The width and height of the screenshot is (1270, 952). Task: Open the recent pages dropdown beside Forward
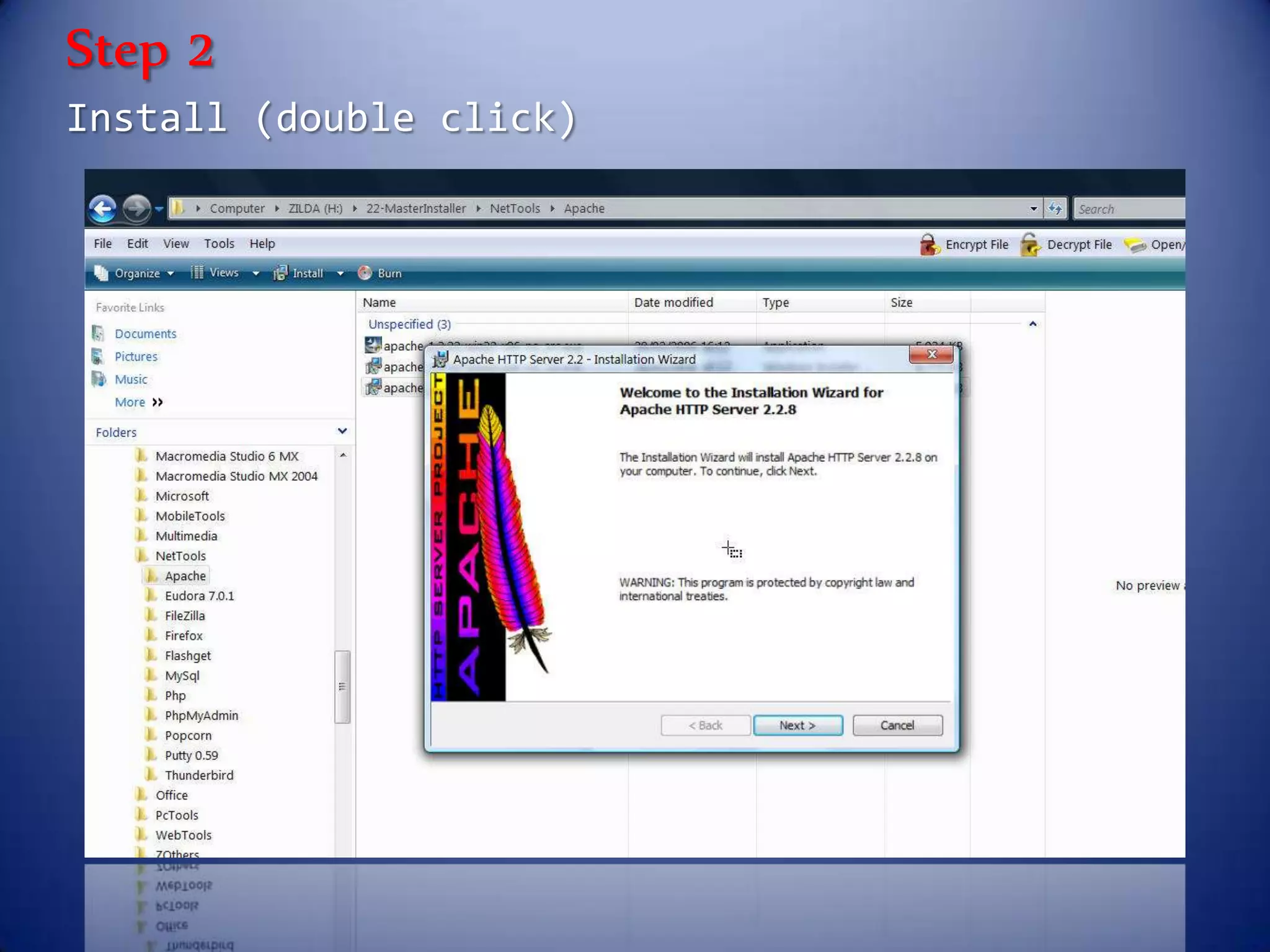click(159, 209)
